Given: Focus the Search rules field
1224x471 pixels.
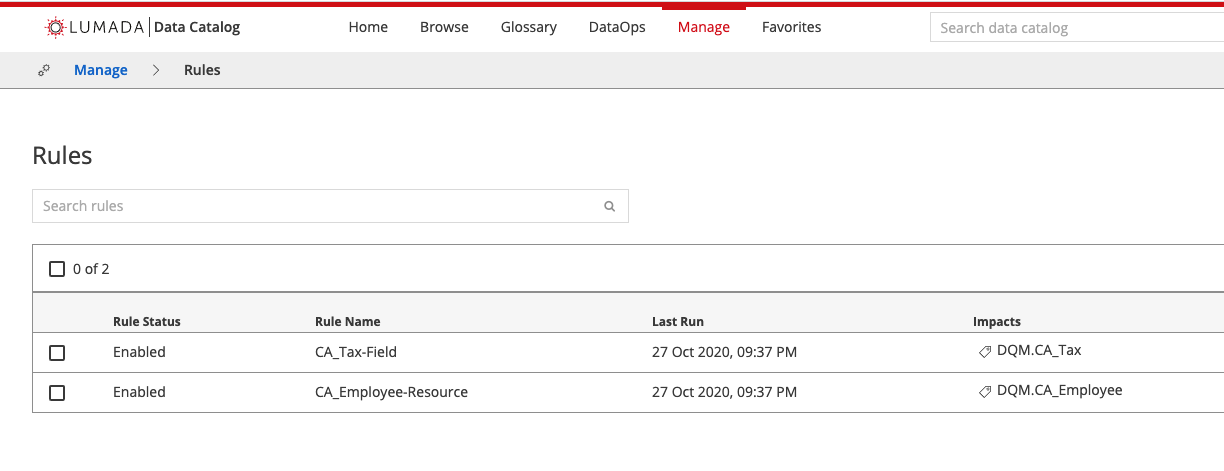Looking at the screenshot, I should coord(315,206).
